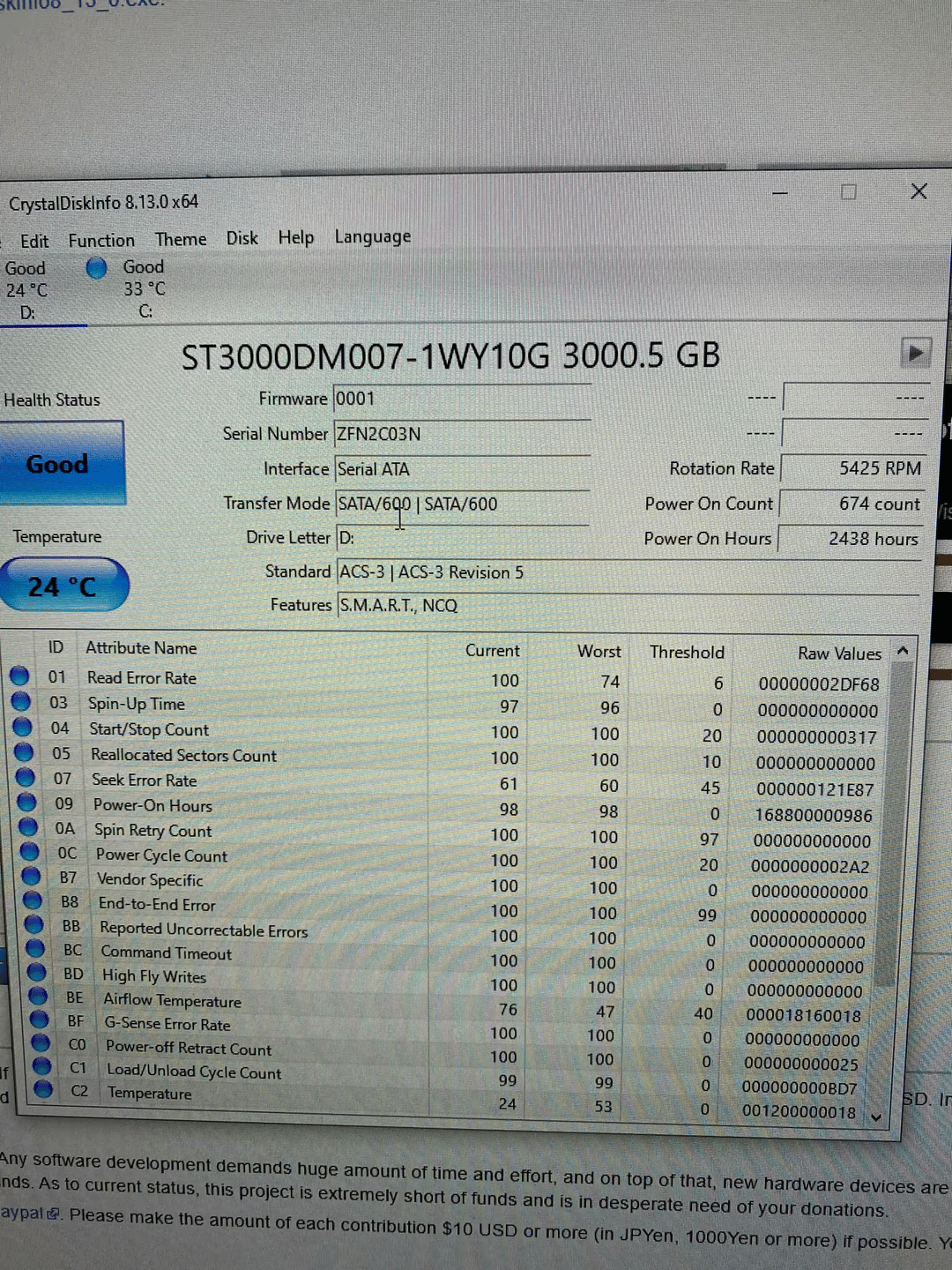Click the status circle beside Command Timeout
The width and height of the screenshot is (952, 1270).
36,949
